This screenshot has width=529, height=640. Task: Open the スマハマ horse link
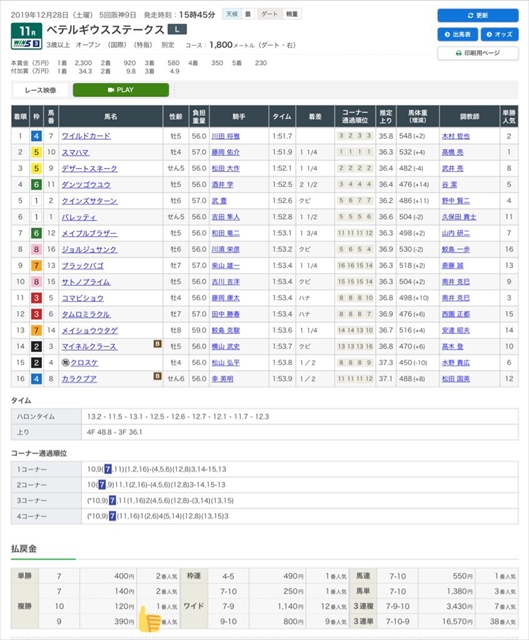tap(75, 152)
